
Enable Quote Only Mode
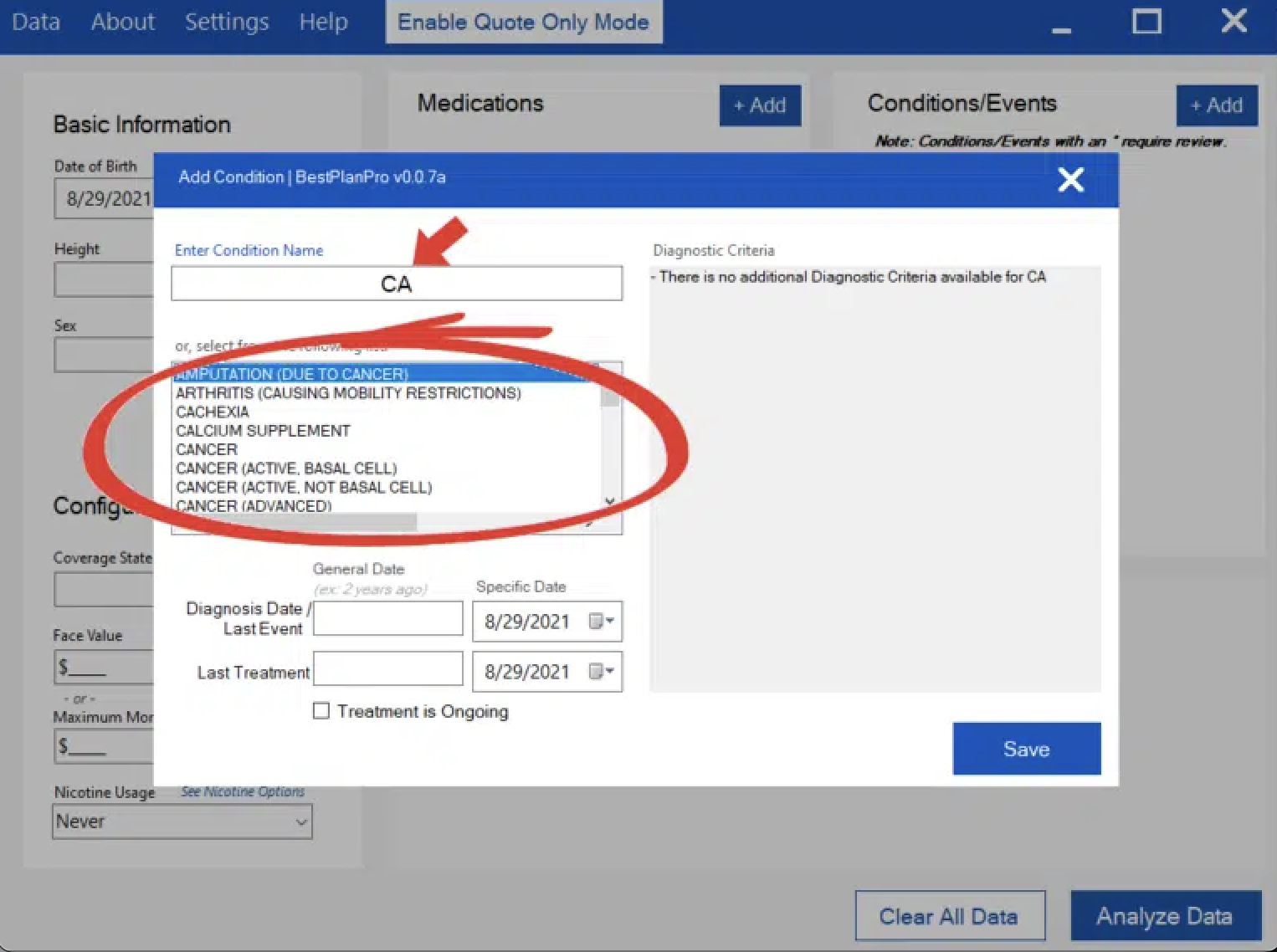[523, 22]
